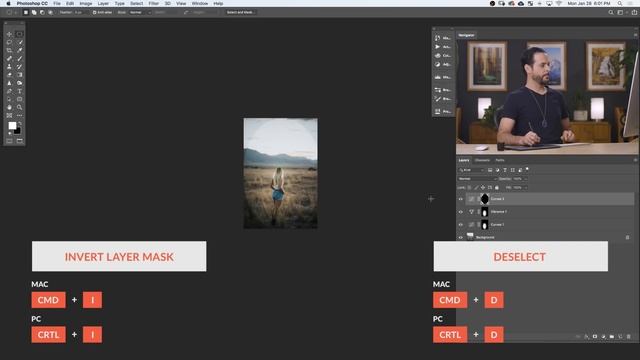This screenshot has width=640, height=360.
Task: Toggle the Anti-alias checkbox
Action: 95,13
